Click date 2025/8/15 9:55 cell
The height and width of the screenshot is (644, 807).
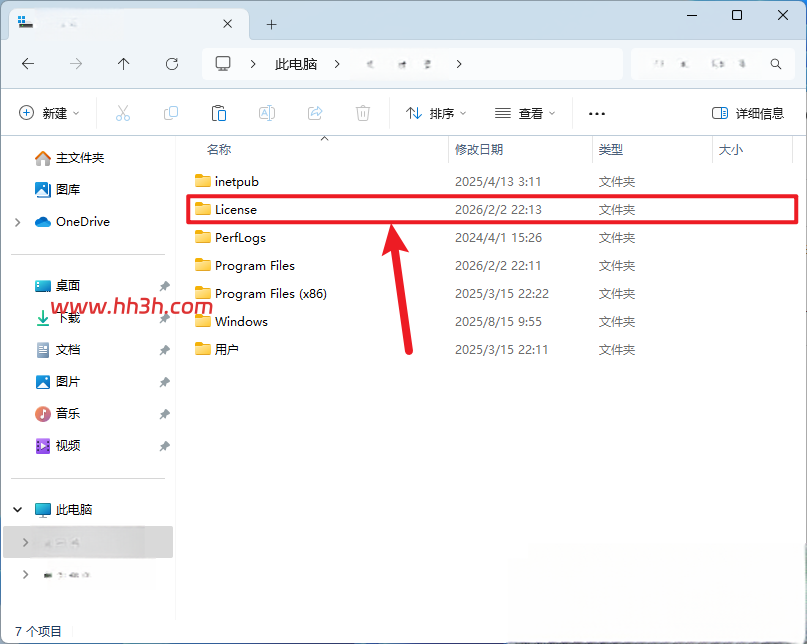[498, 321]
